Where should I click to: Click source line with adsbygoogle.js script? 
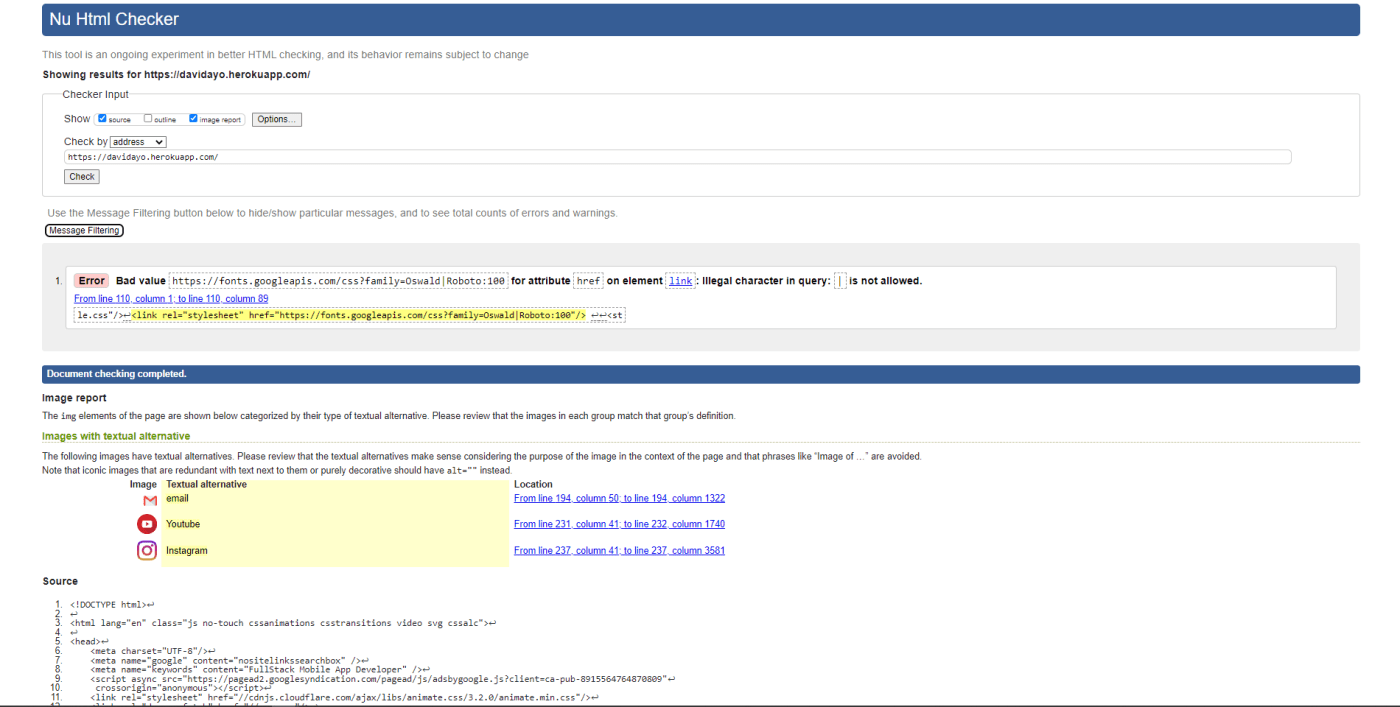383,679
